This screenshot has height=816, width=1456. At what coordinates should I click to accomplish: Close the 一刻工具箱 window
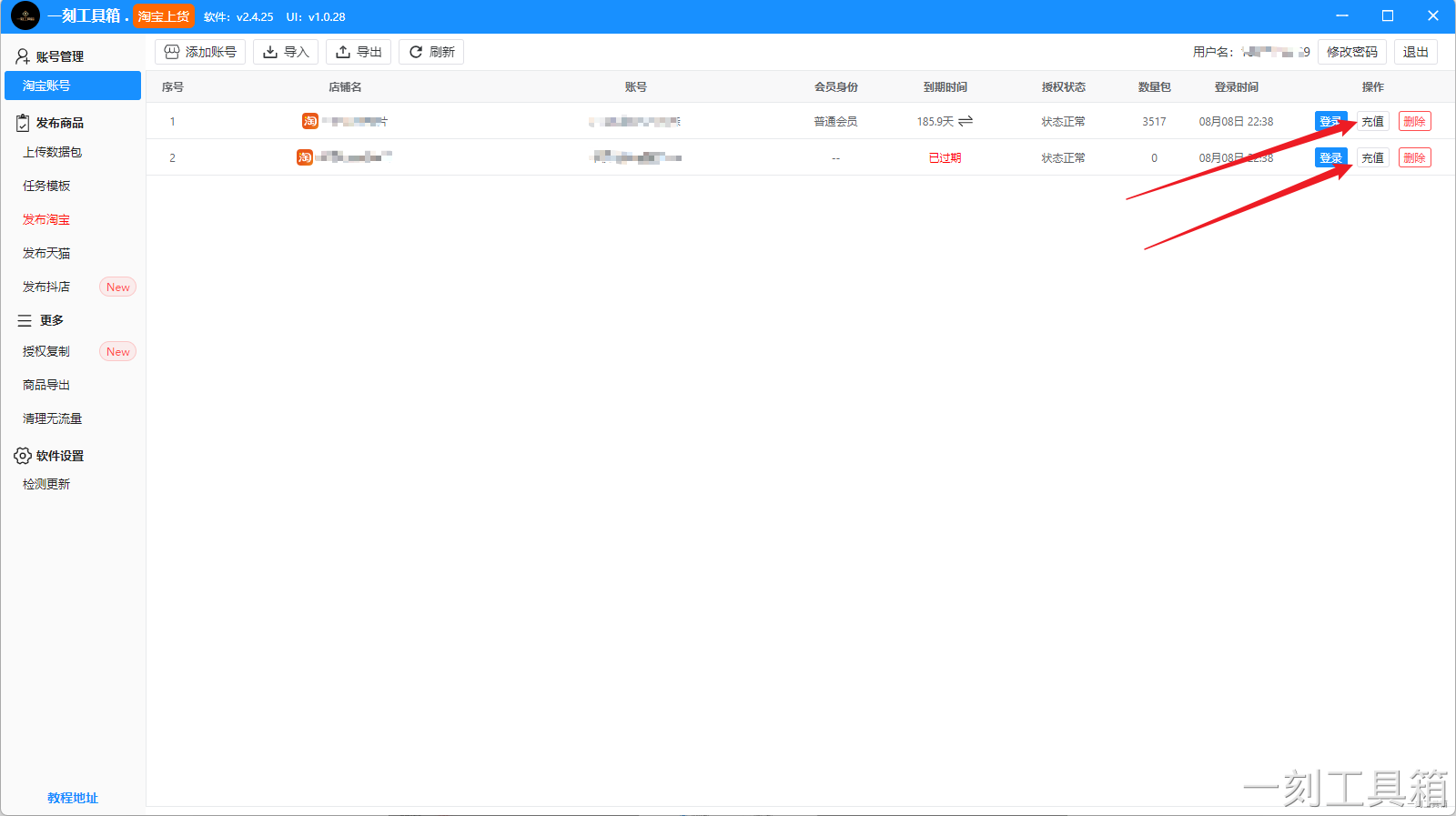tap(1433, 15)
